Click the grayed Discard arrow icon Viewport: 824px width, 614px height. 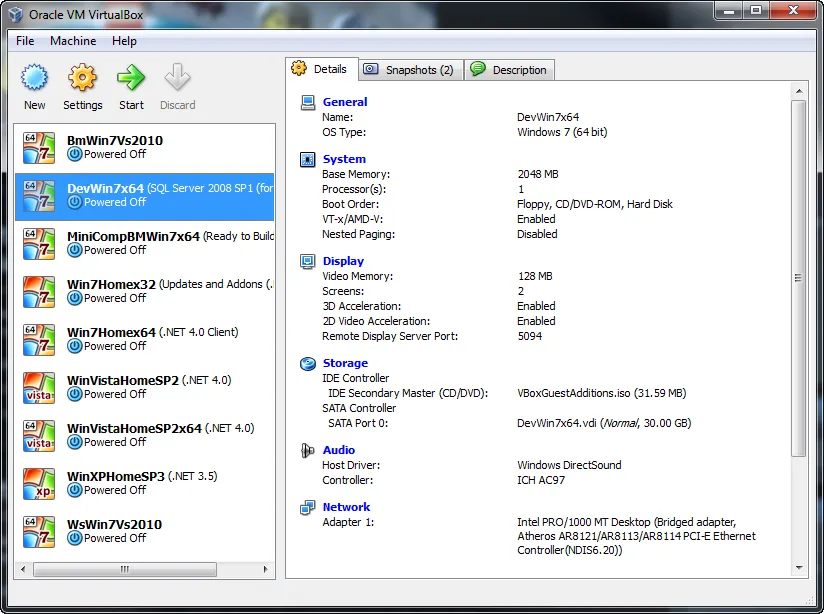177,77
